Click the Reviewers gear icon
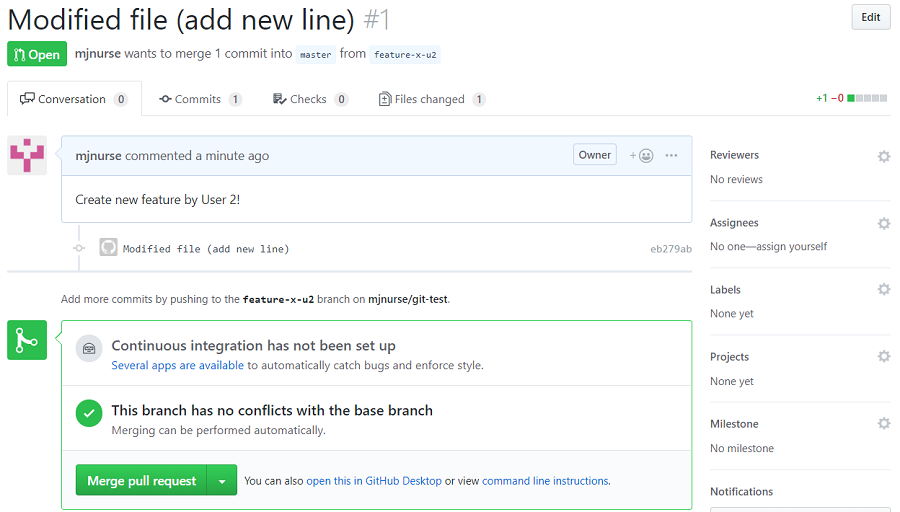Image resolution: width=900 pixels, height=512 pixels. point(883,156)
